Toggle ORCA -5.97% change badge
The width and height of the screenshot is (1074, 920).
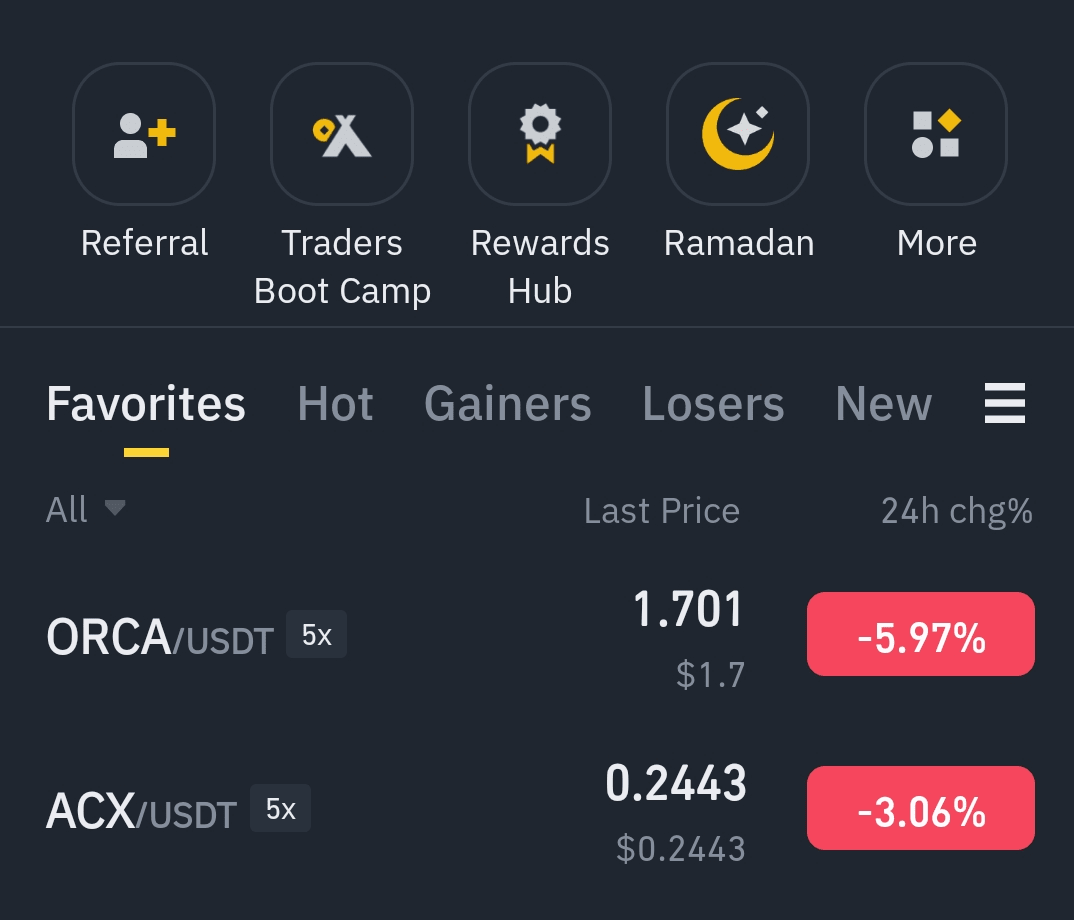(x=920, y=634)
